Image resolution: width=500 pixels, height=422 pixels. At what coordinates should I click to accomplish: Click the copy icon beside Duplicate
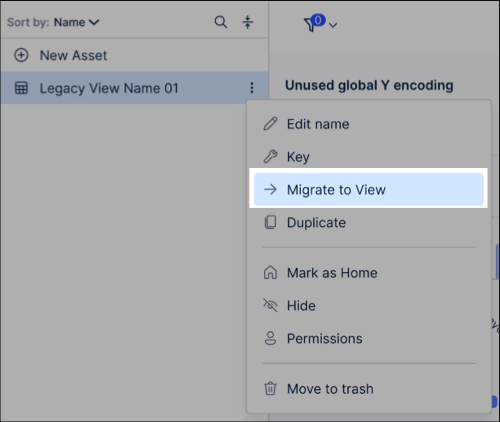270,222
